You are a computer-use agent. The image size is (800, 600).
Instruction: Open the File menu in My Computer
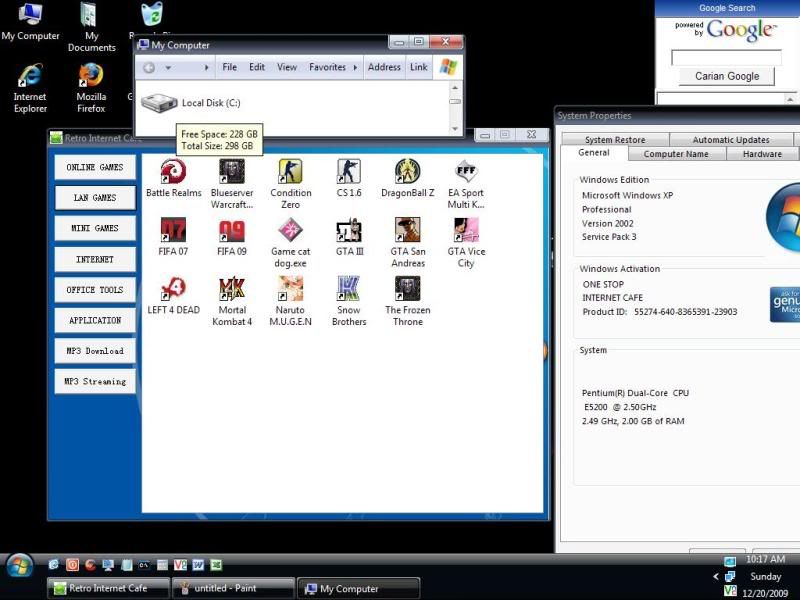tap(230, 67)
